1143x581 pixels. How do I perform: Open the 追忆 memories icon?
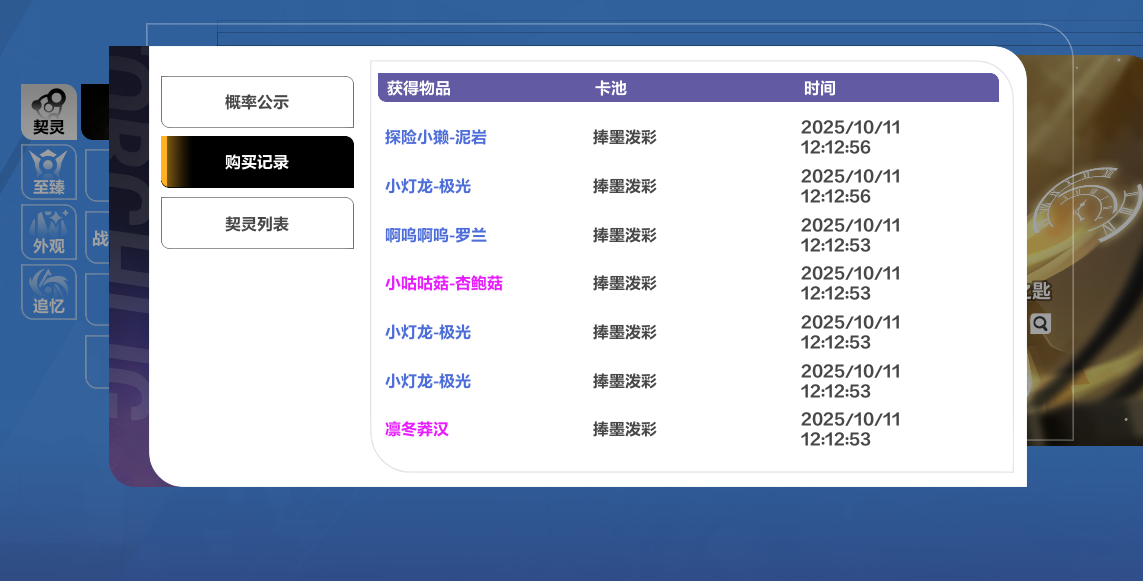pyautogui.click(x=48, y=292)
